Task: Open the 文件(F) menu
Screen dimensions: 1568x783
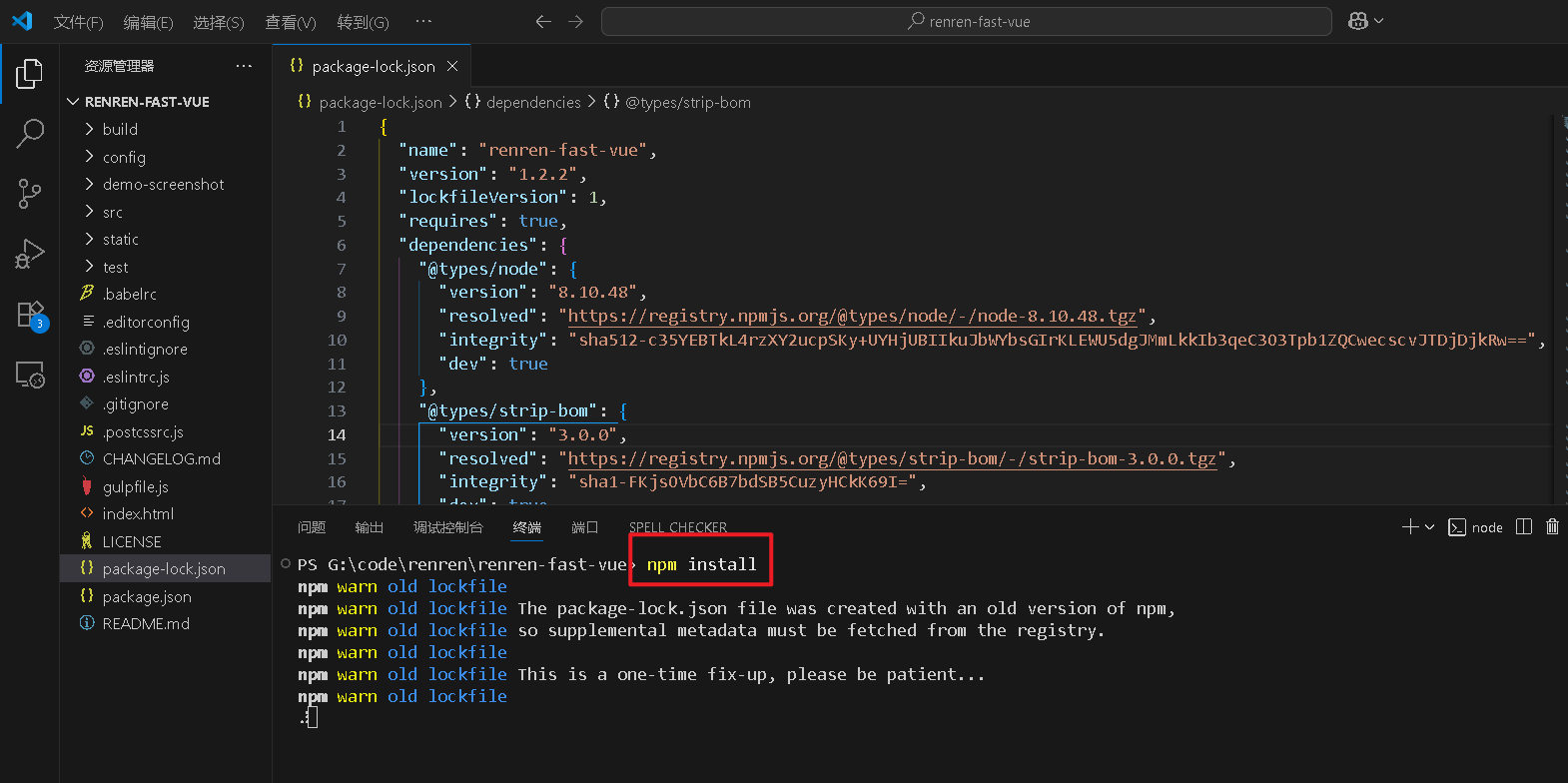Action: pyautogui.click(x=78, y=22)
